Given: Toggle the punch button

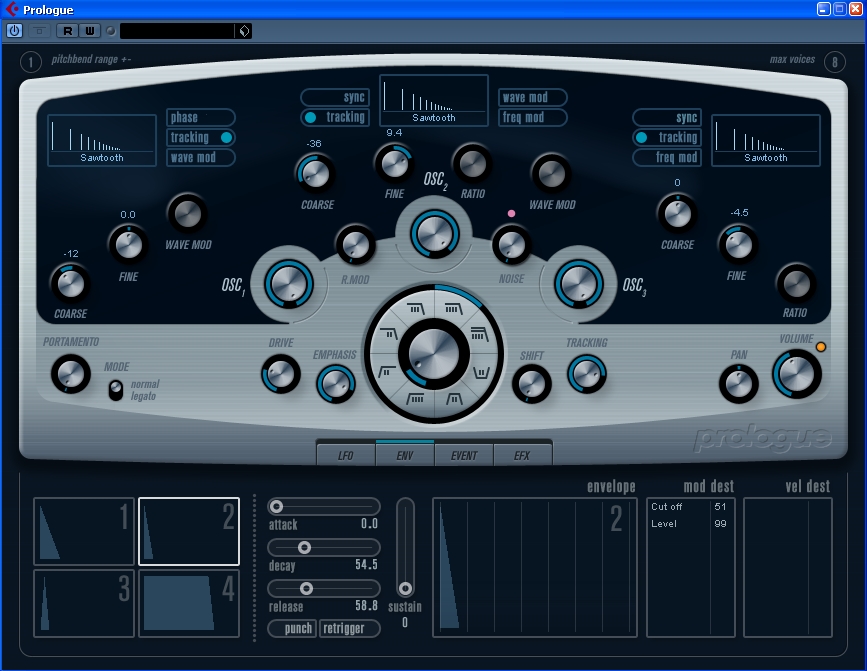Looking at the screenshot, I should click(x=293, y=628).
